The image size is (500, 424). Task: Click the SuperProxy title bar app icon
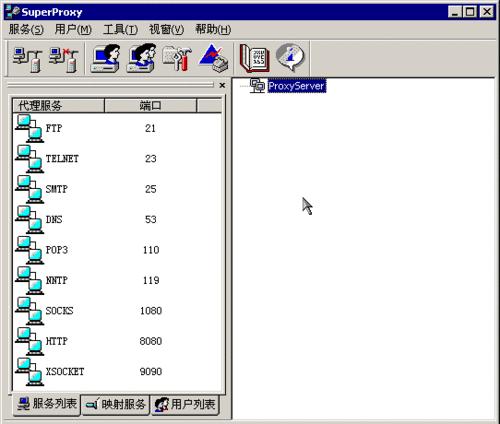(13, 12)
